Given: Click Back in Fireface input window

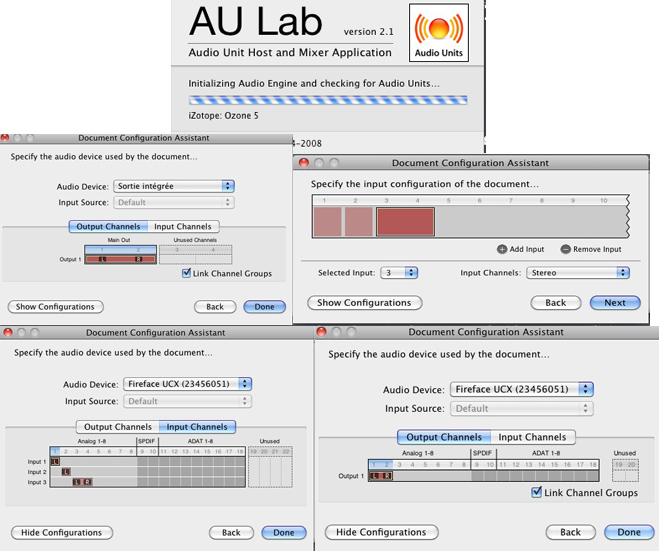Looking at the screenshot, I should click(x=231, y=533).
